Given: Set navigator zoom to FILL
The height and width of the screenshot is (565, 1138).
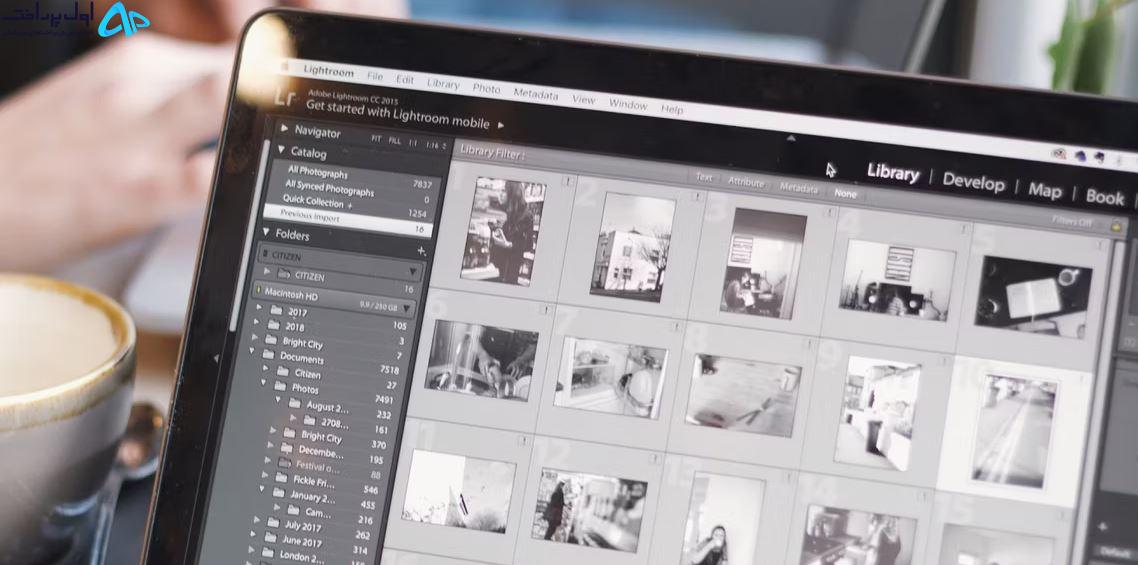Looking at the screenshot, I should 394,140.
